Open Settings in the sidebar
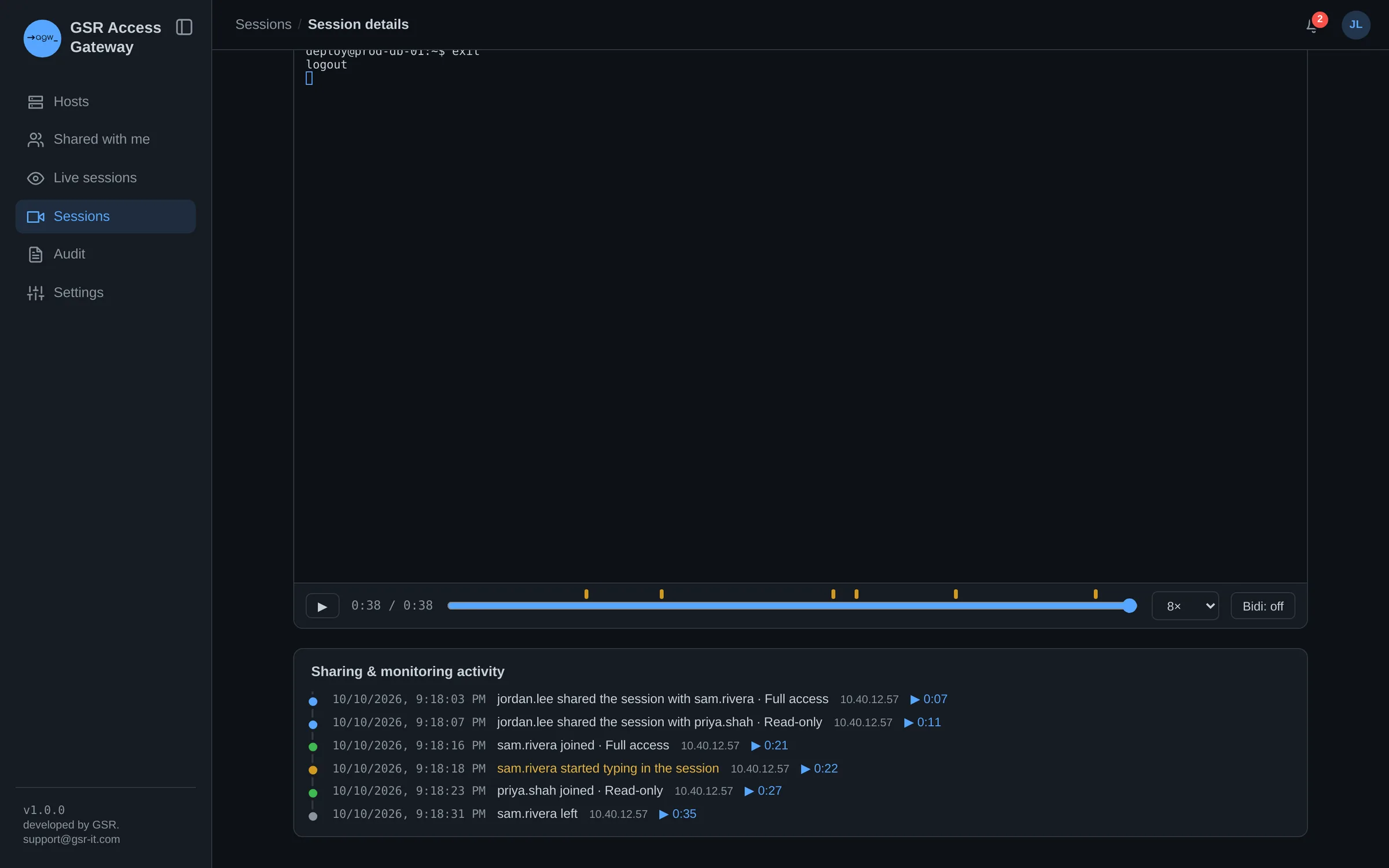Image resolution: width=1389 pixels, height=868 pixels. click(x=105, y=293)
